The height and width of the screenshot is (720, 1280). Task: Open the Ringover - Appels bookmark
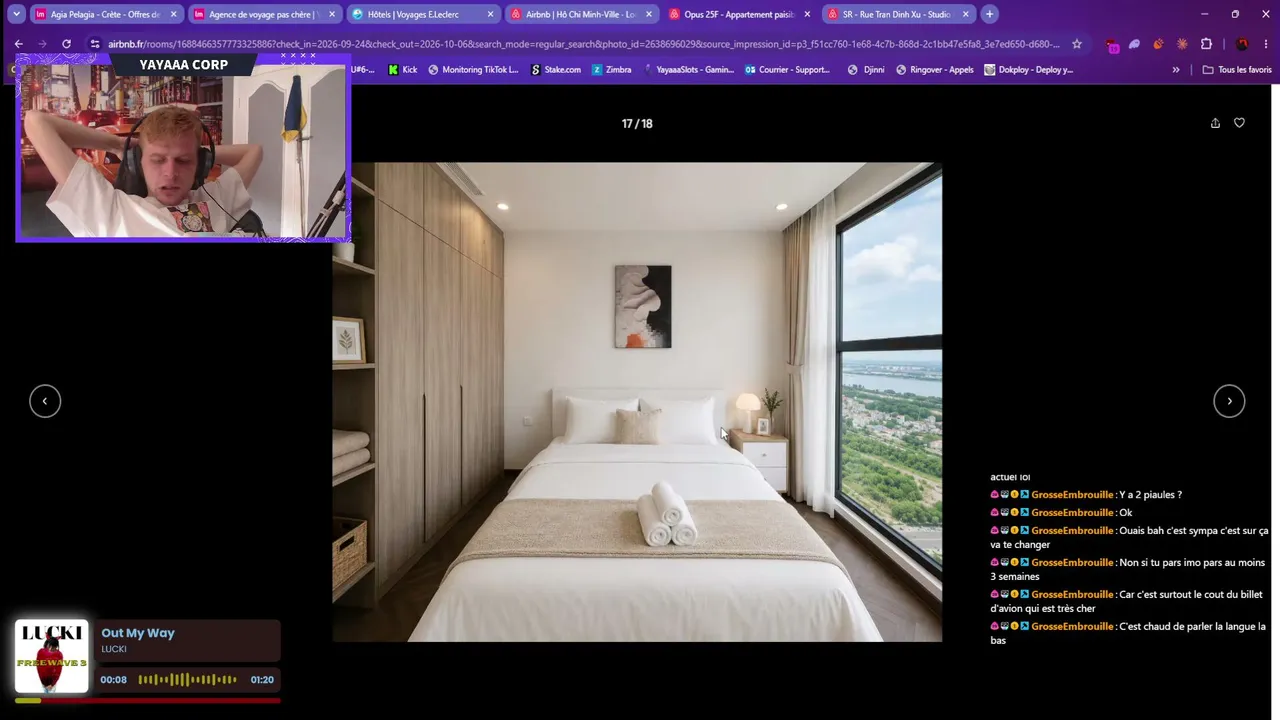point(934,70)
